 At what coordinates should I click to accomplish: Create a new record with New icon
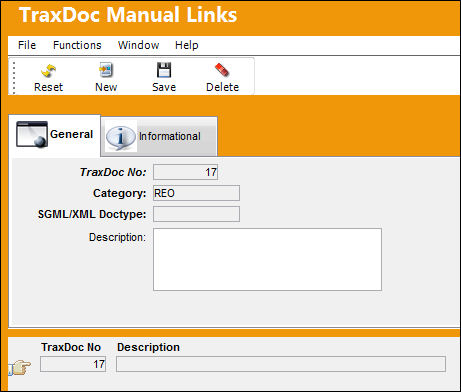click(x=106, y=70)
